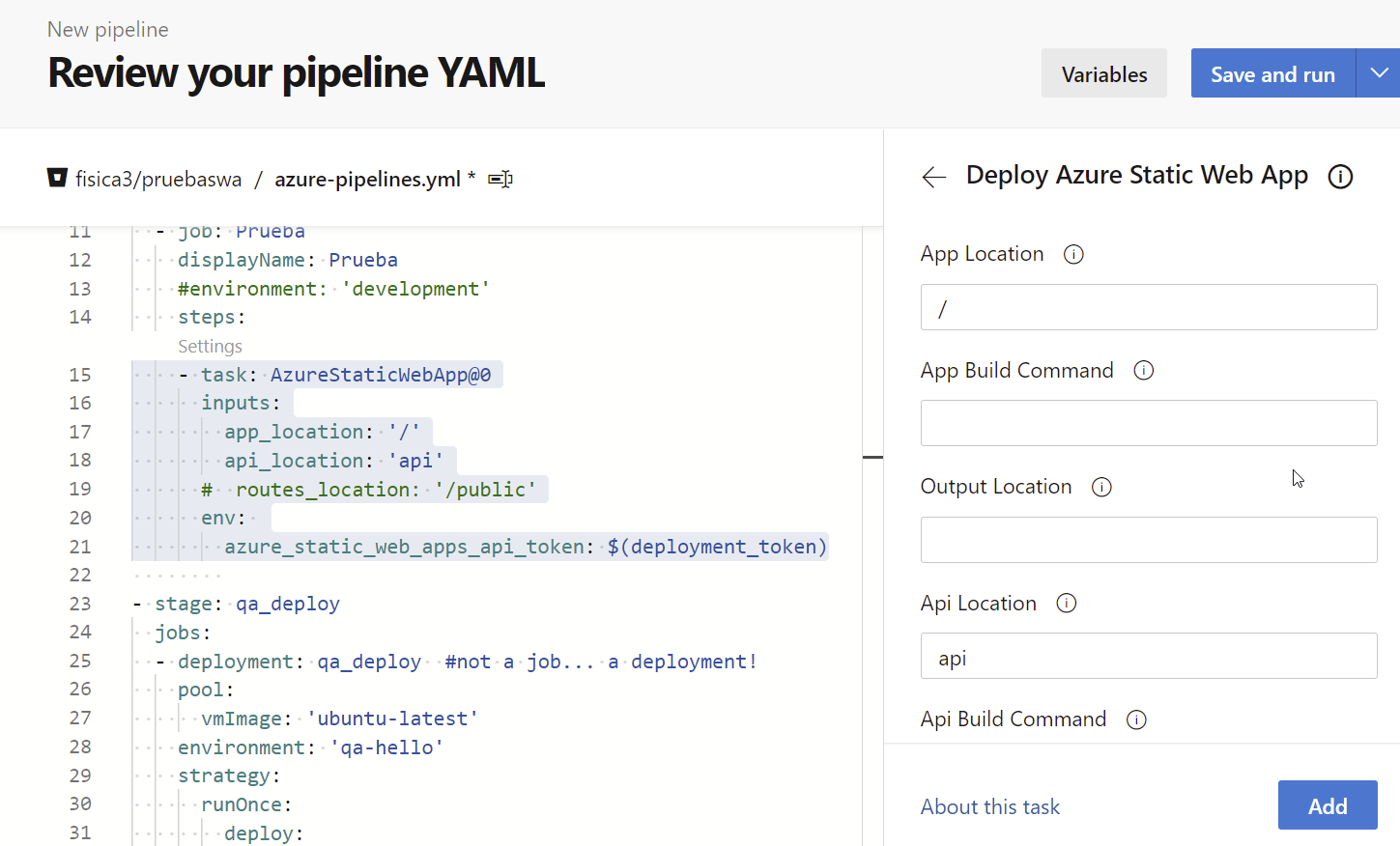Open the Save and run dropdown chevron
Screen dimensions: 1400x846
(x=1379, y=73)
